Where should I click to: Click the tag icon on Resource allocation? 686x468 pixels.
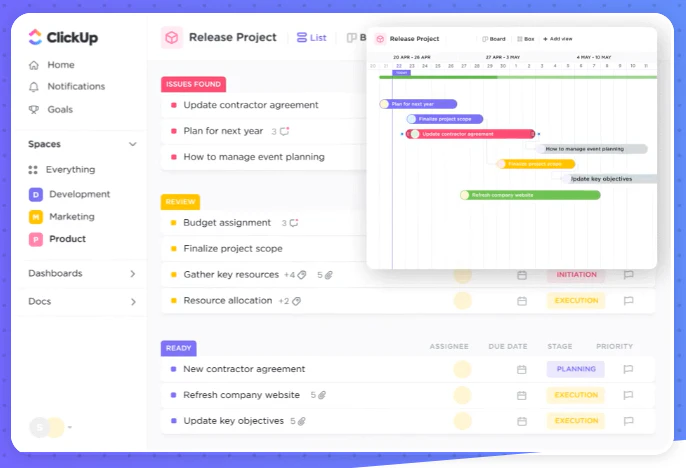296,301
